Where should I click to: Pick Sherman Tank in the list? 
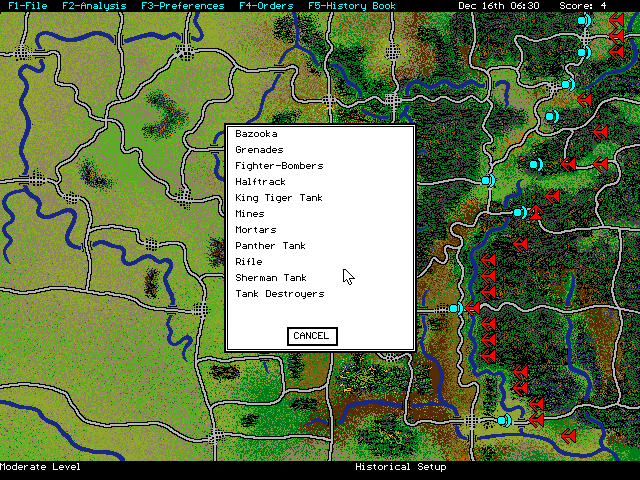tap(270, 278)
